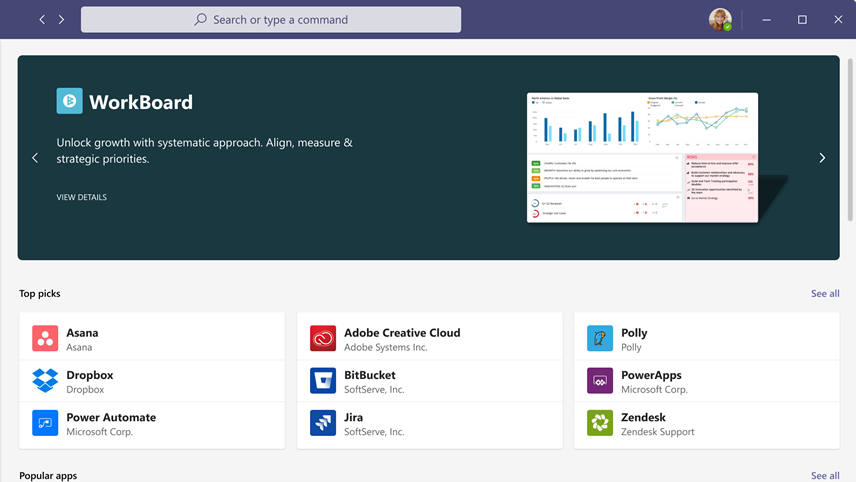Image resolution: width=856 pixels, height=482 pixels.
Task: Select the Dropbox app title
Action: 90,375
